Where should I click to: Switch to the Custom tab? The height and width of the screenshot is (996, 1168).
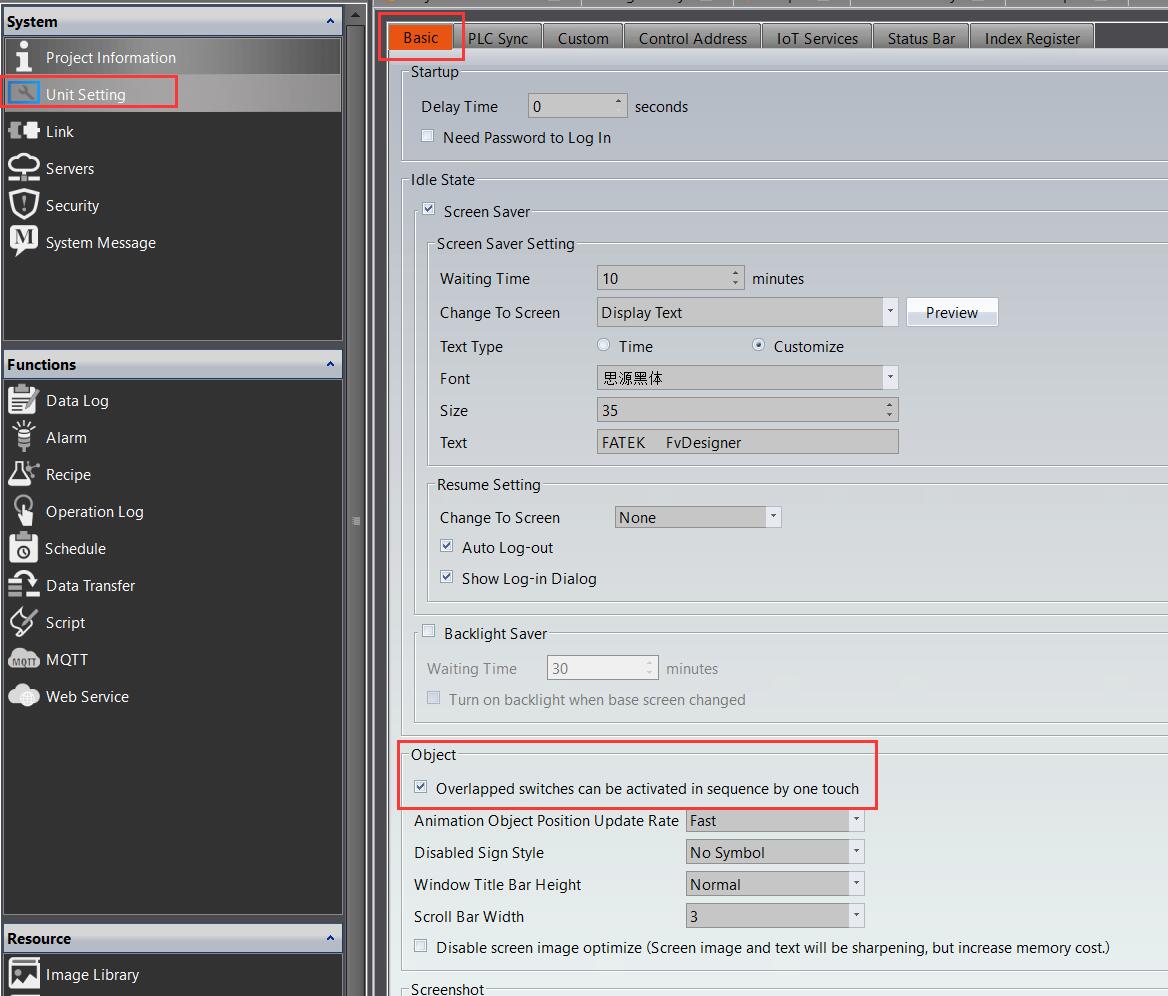click(x=583, y=39)
